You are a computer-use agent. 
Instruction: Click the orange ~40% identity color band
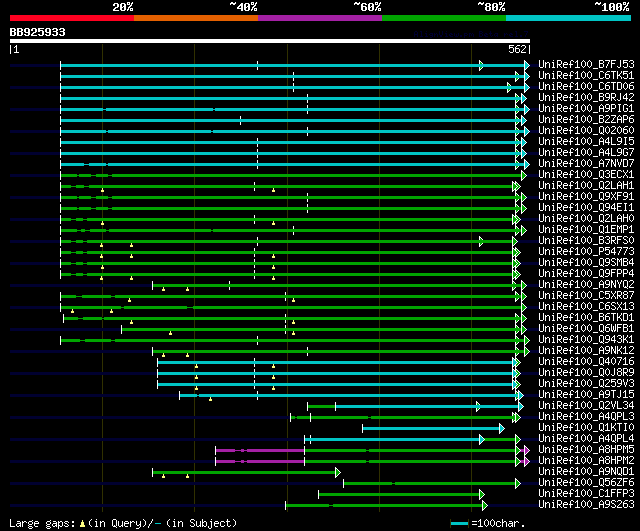click(196, 18)
